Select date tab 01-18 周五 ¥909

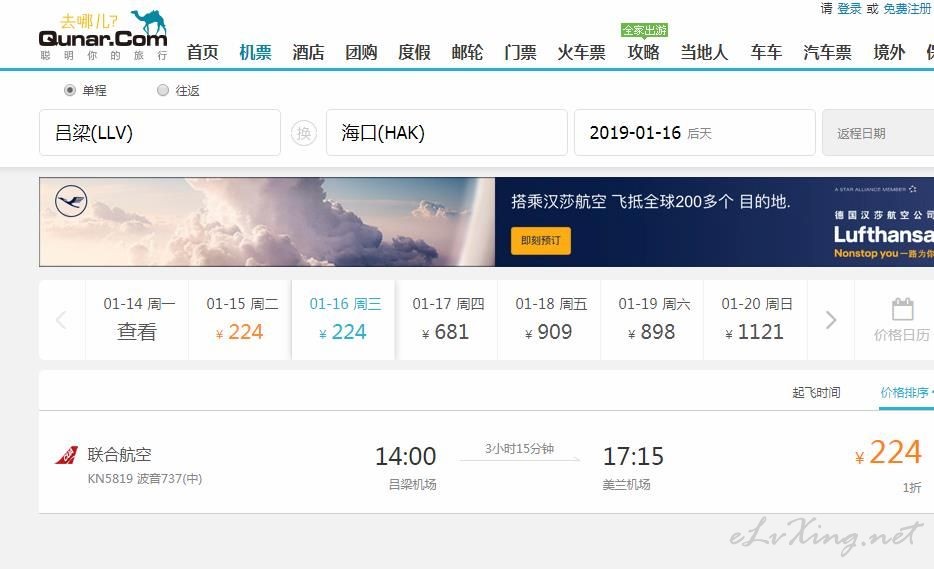pyautogui.click(x=549, y=320)
